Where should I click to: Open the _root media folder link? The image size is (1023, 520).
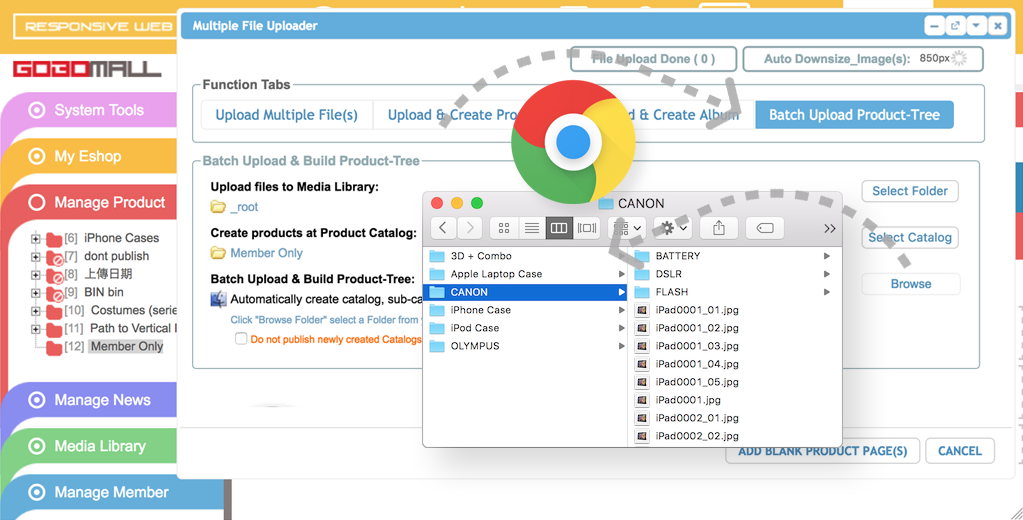coord(244,207)
